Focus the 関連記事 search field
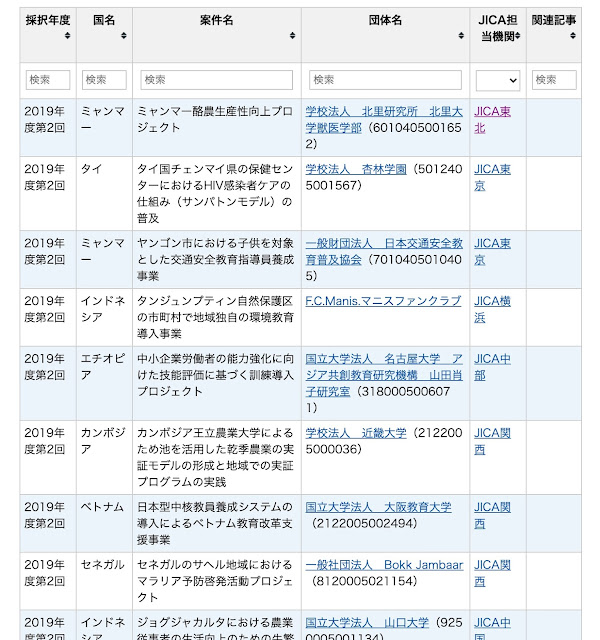This screenshot has width=600, height=640. 554,80
